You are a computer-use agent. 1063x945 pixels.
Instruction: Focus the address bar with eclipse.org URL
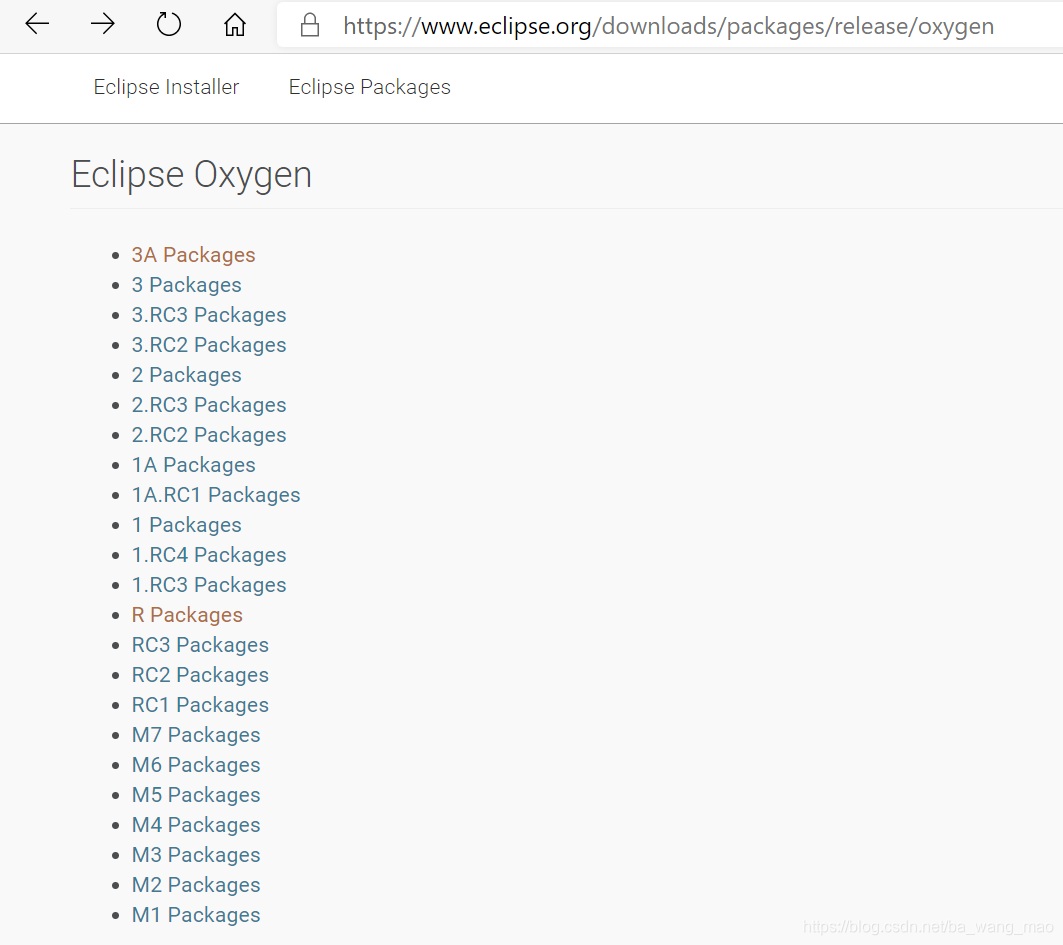click(668, 26)
